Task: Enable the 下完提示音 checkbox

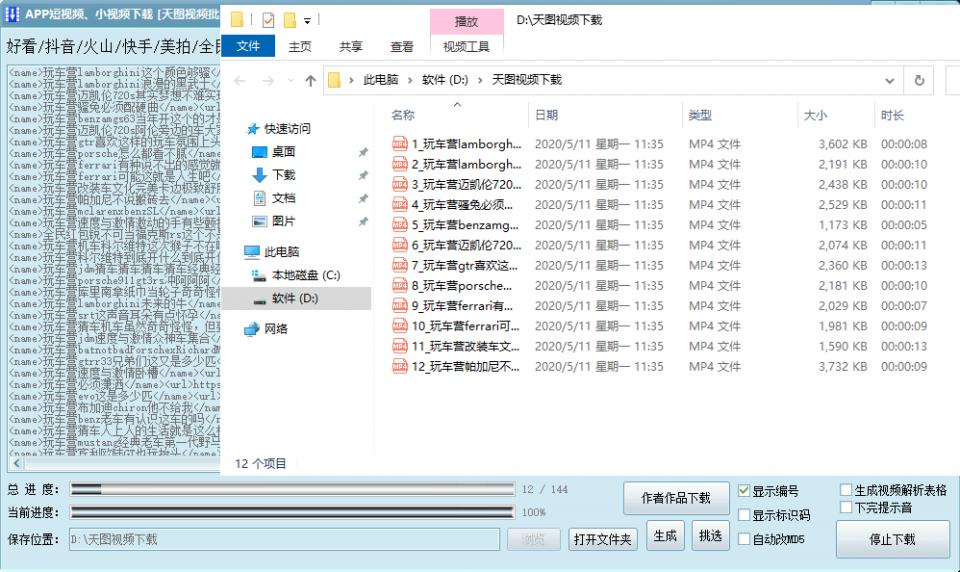Action: [846, 507]
